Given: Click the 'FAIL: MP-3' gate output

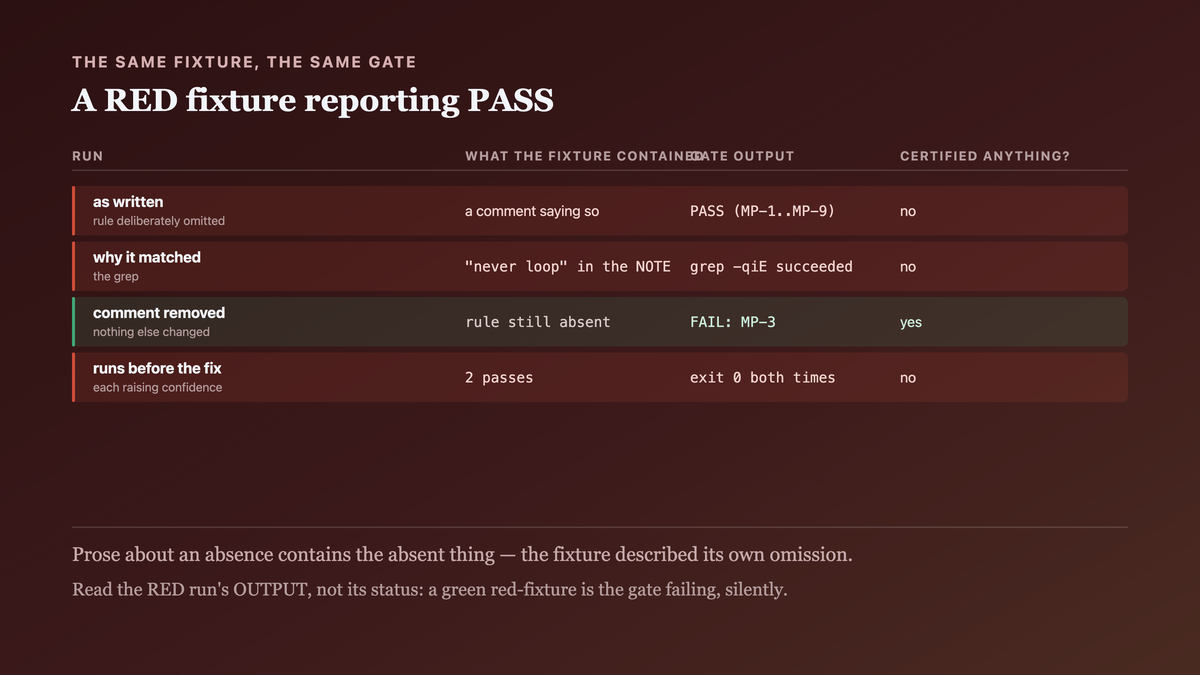Looking at the screenshot, I should click(x=733, y=322).
